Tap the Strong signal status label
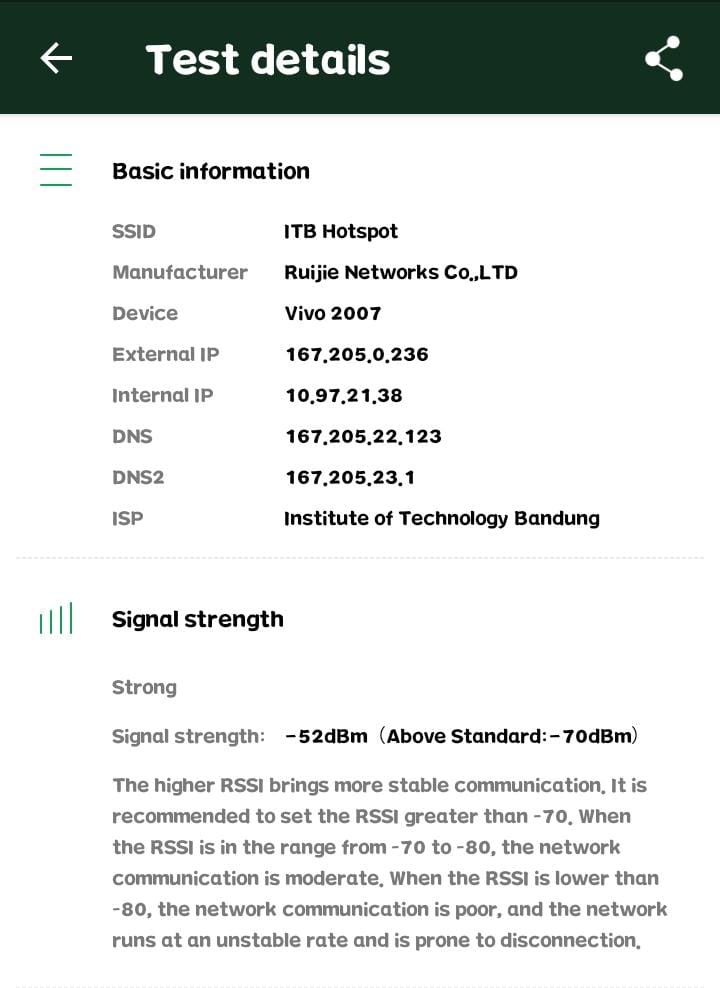Image resolution: width=720 pixels, height=988 pixels. 144,687
